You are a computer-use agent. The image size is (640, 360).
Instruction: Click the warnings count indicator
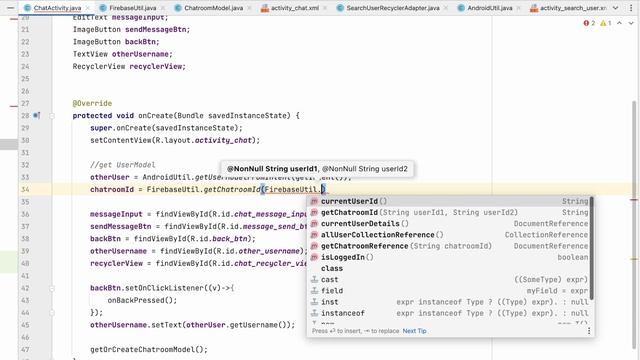point(606,23)
